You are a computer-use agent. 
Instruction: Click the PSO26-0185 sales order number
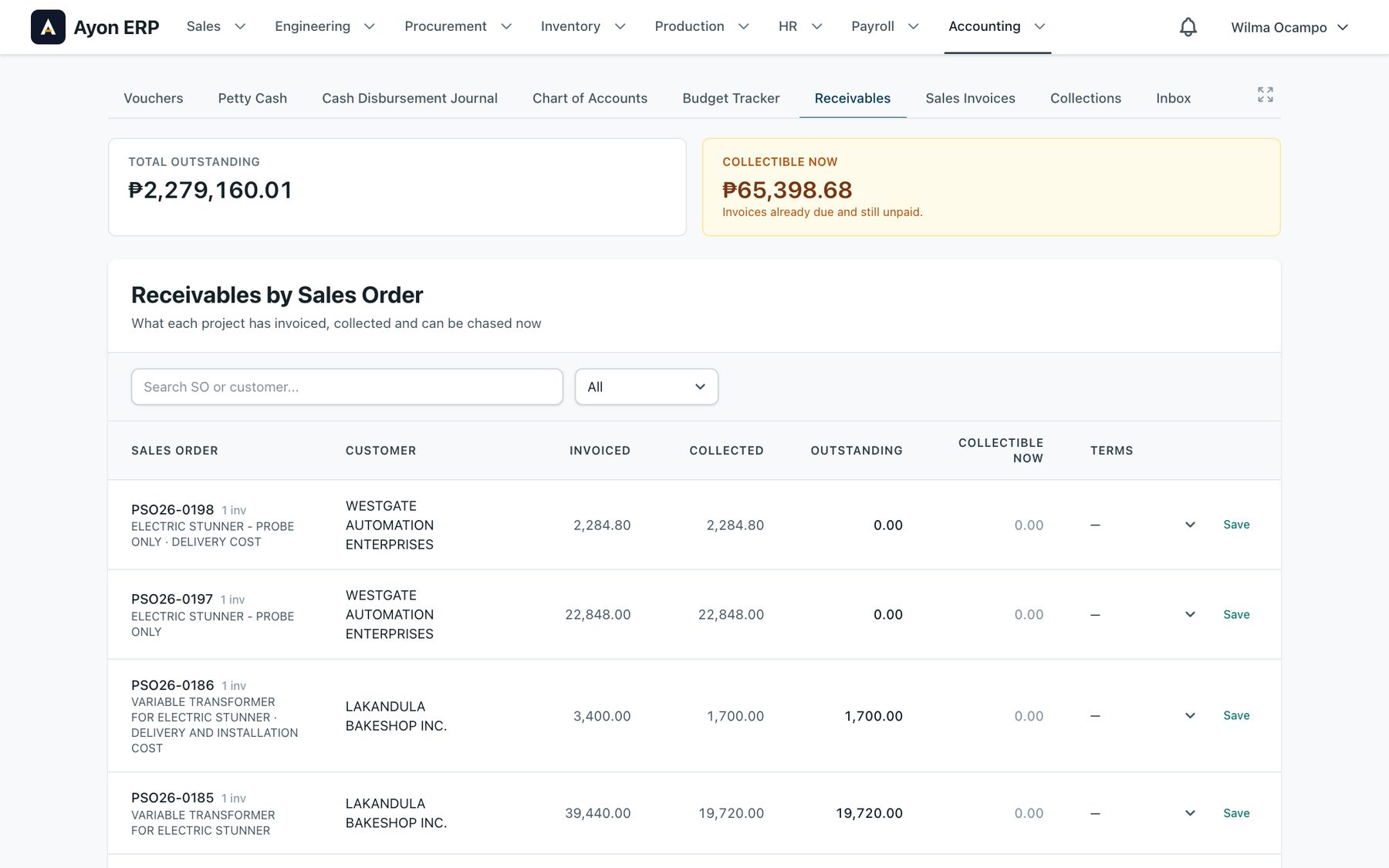click(x=172, y=798)
